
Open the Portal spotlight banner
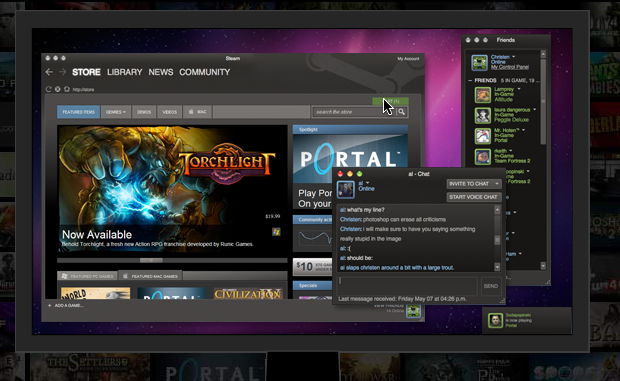(350, 158)
